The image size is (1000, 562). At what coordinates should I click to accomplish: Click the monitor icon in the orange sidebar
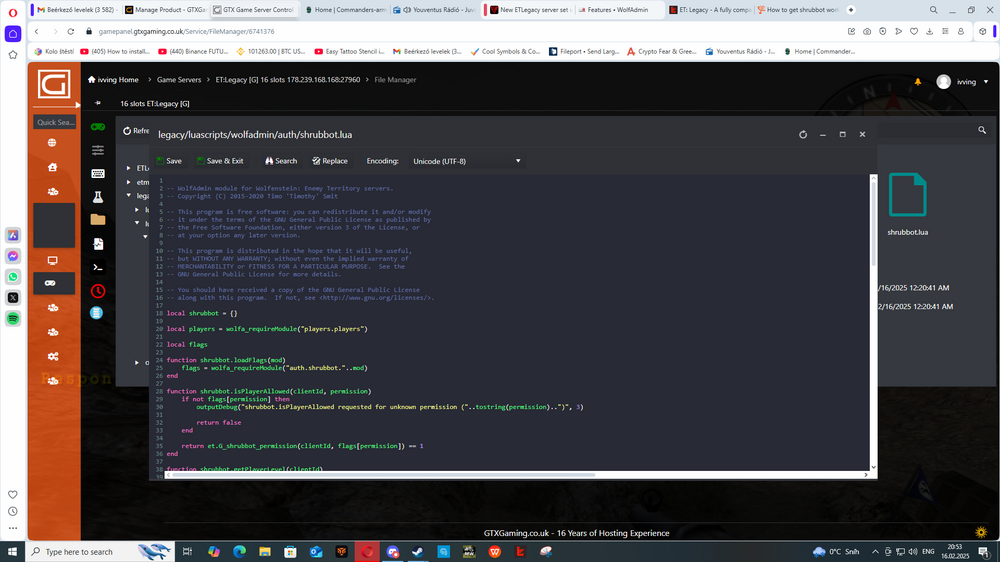click(52, 260)
